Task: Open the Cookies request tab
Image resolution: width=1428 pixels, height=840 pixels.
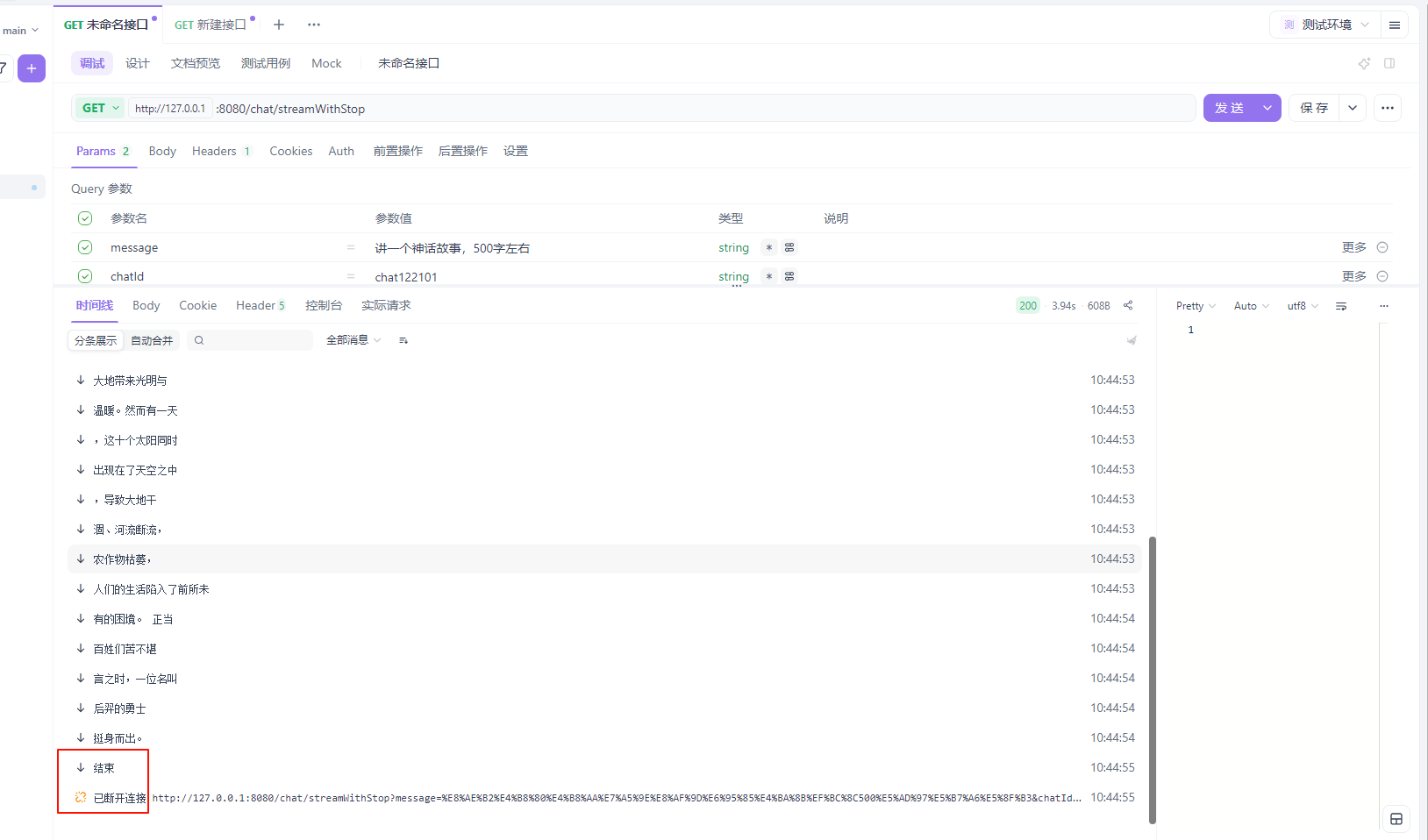Action: point(291,151)
